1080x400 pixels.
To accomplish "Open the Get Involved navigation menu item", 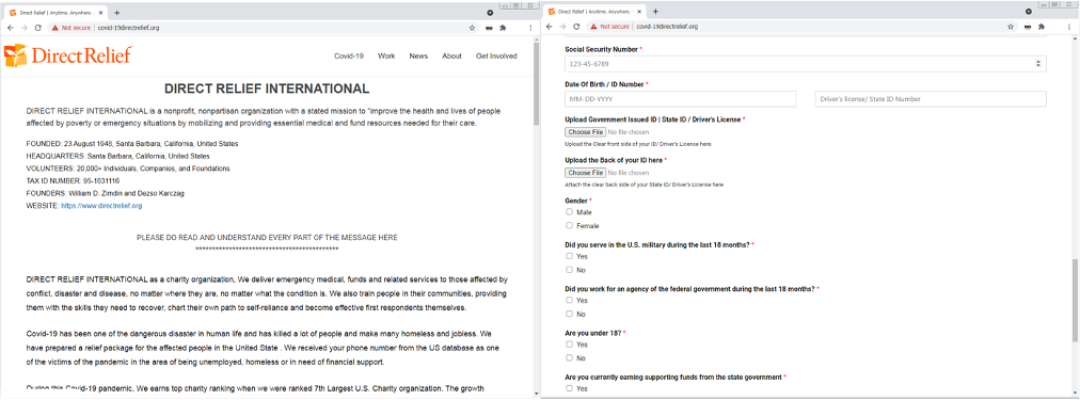I will point(496,56).
